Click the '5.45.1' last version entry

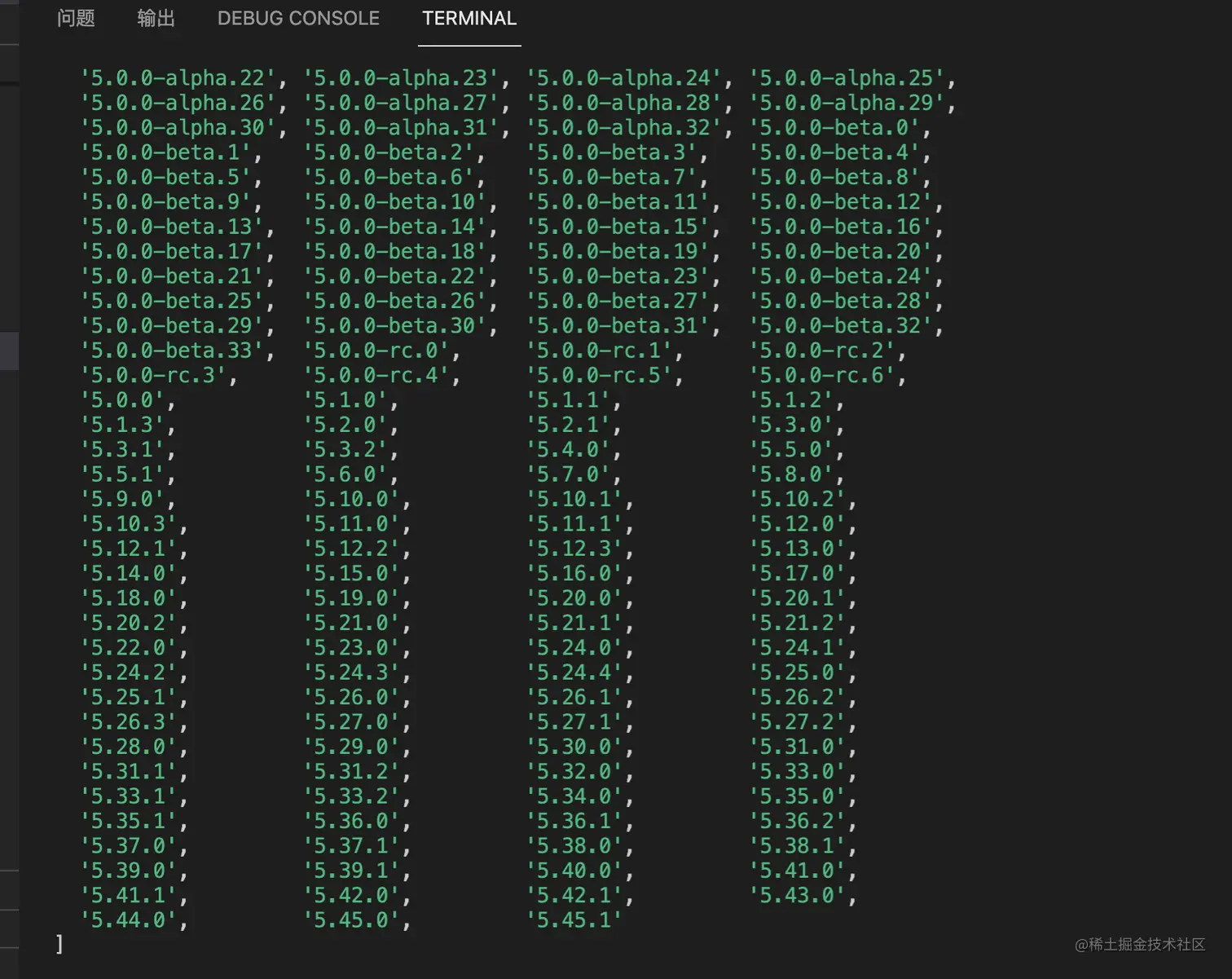click(575, 920)
